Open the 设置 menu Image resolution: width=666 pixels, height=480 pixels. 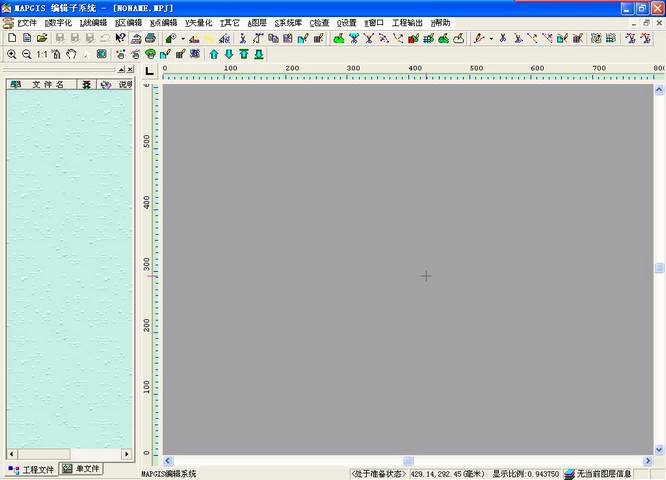click(347, 23)
